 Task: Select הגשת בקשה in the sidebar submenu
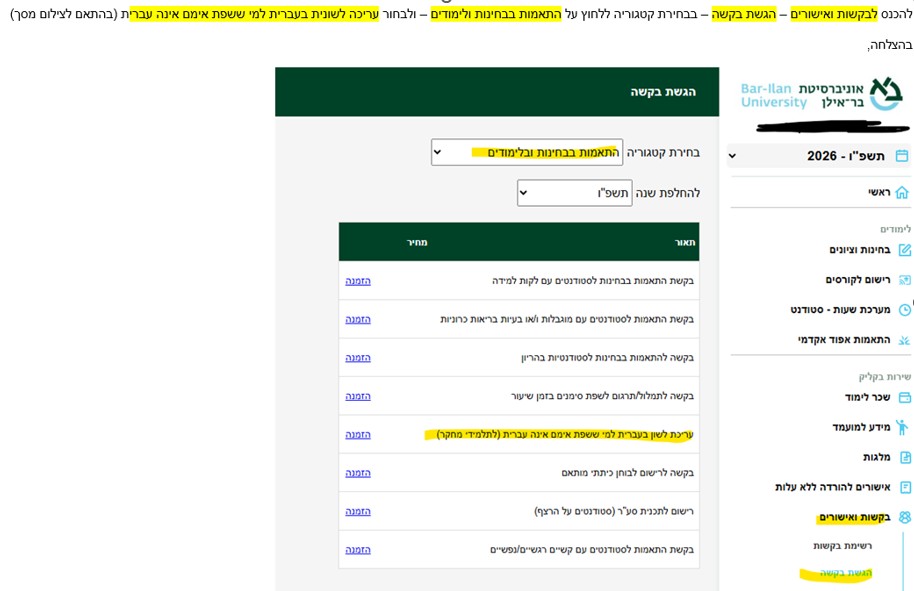coord(845,573)
